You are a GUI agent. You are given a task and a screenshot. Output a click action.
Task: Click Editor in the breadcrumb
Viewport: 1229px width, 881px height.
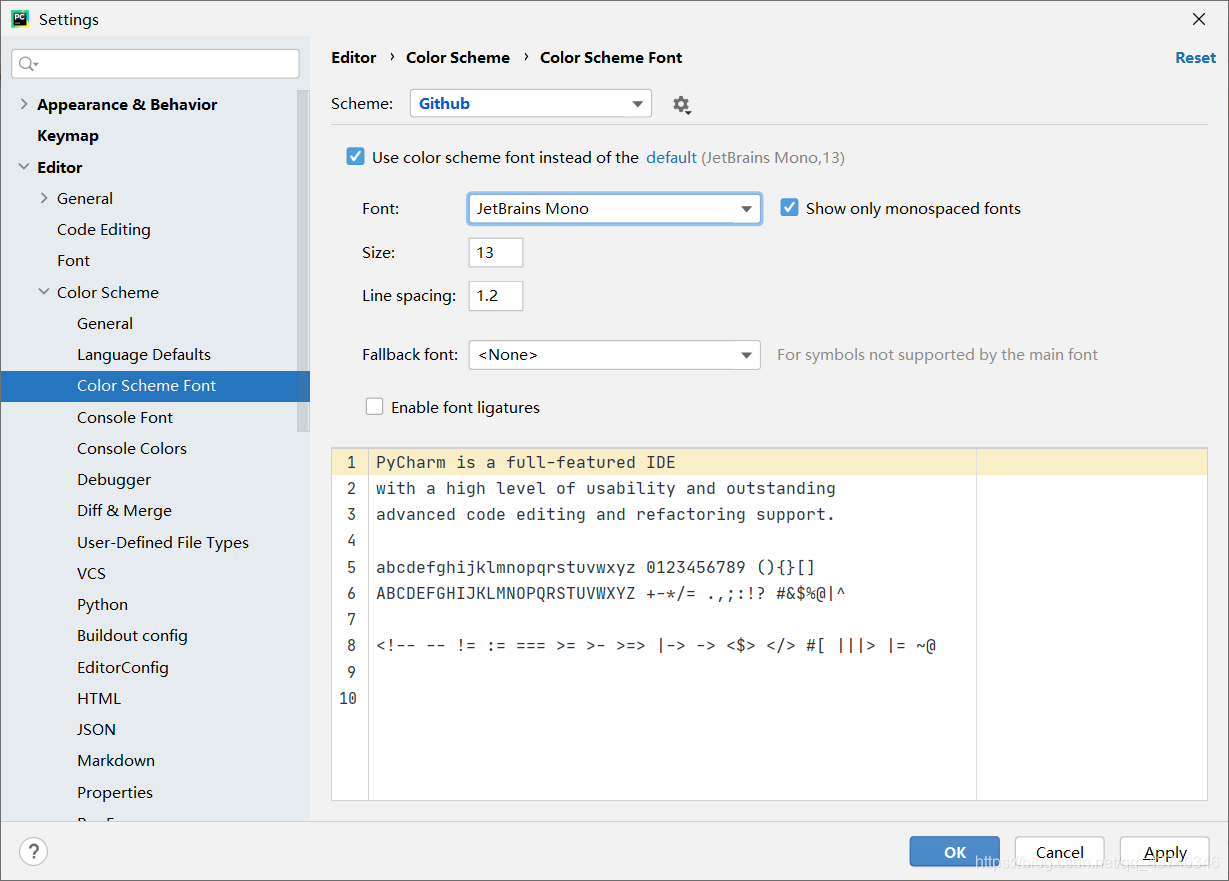pyautogui.click(x=354, y=57)
